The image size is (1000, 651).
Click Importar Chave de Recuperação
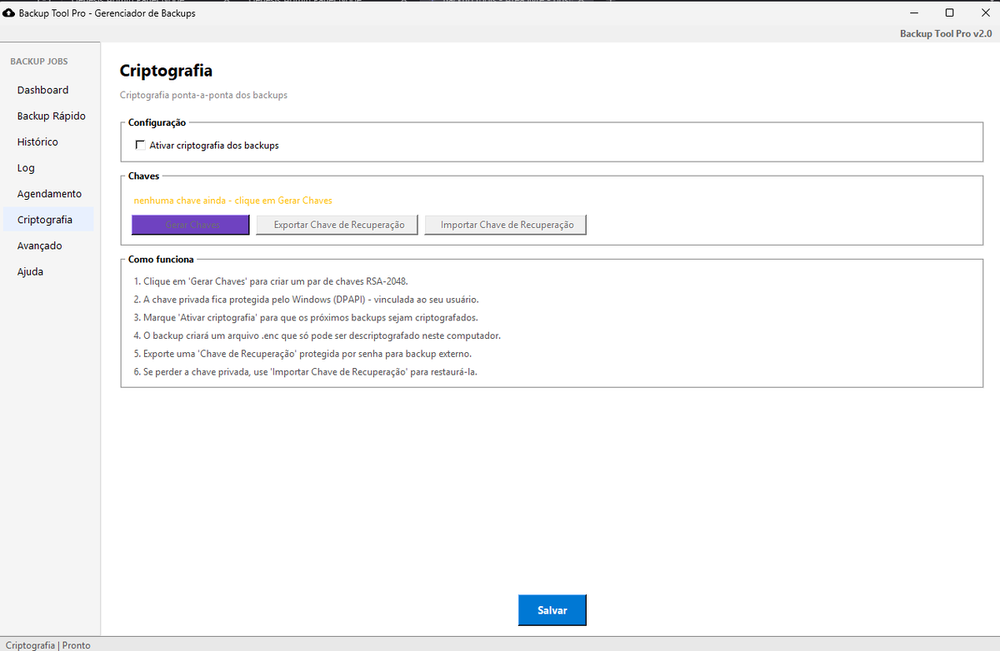tap(506, 224)
